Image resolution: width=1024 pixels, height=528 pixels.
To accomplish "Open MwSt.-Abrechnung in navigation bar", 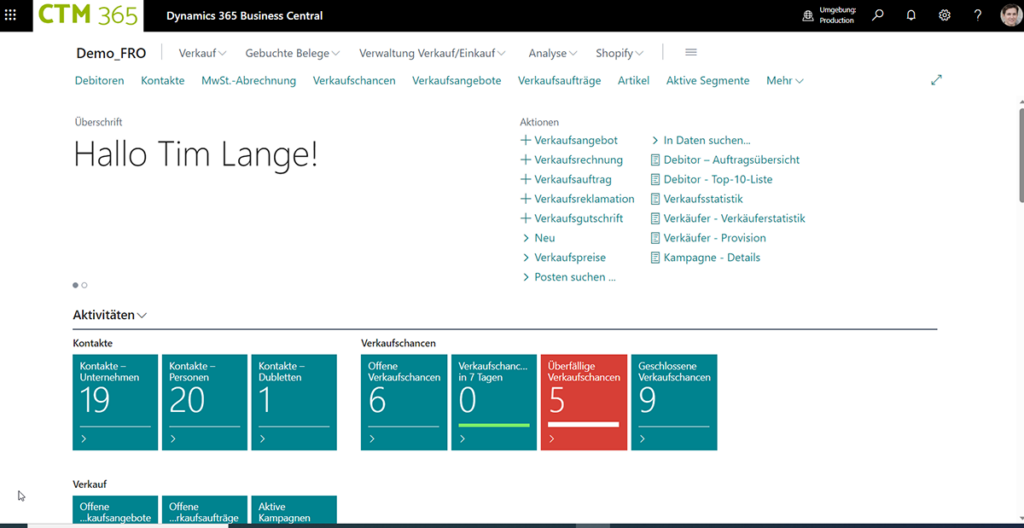I will [249, 80].
